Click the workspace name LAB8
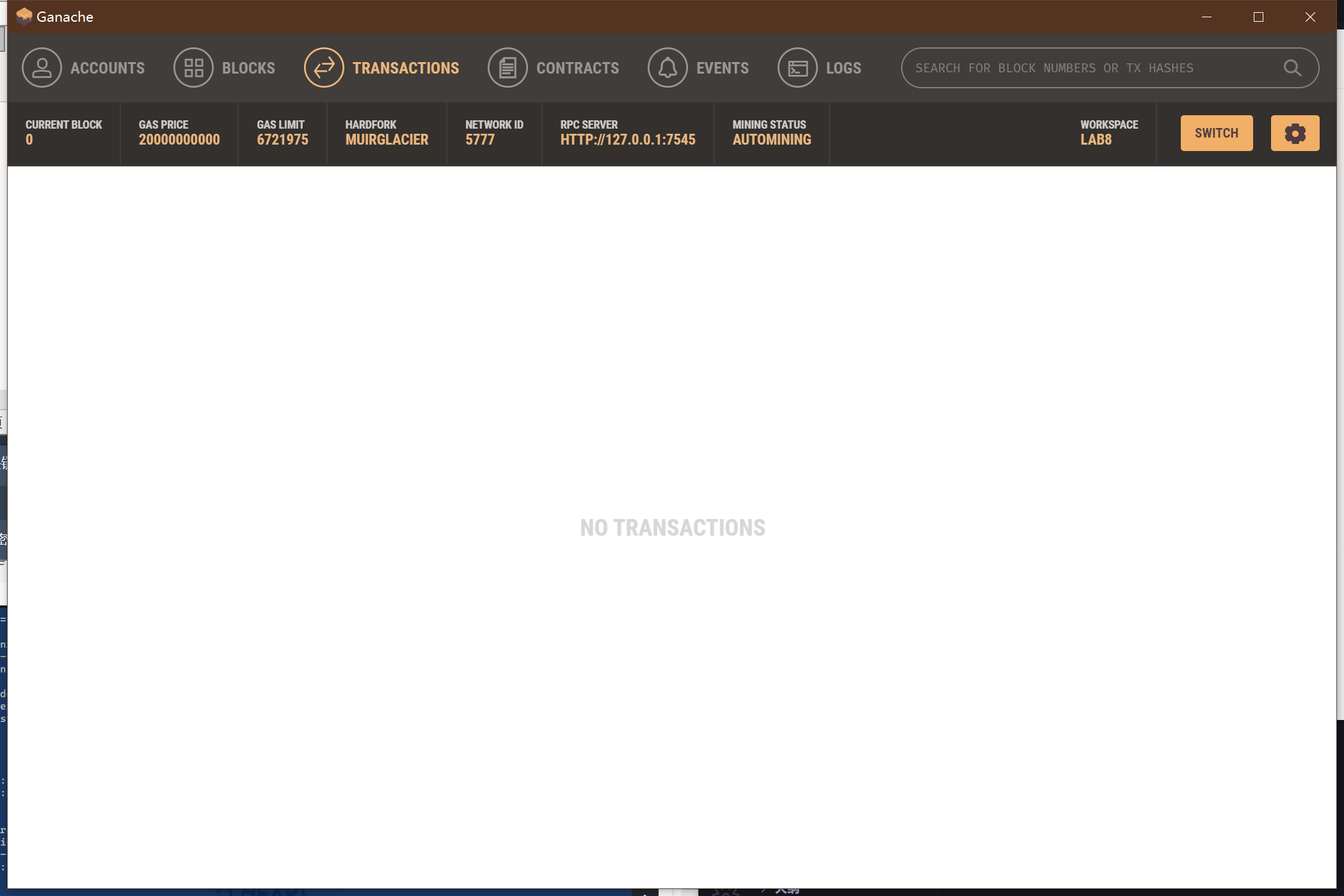The width and height of the screenshot is (1344, 896). (x=1096, y=140)
